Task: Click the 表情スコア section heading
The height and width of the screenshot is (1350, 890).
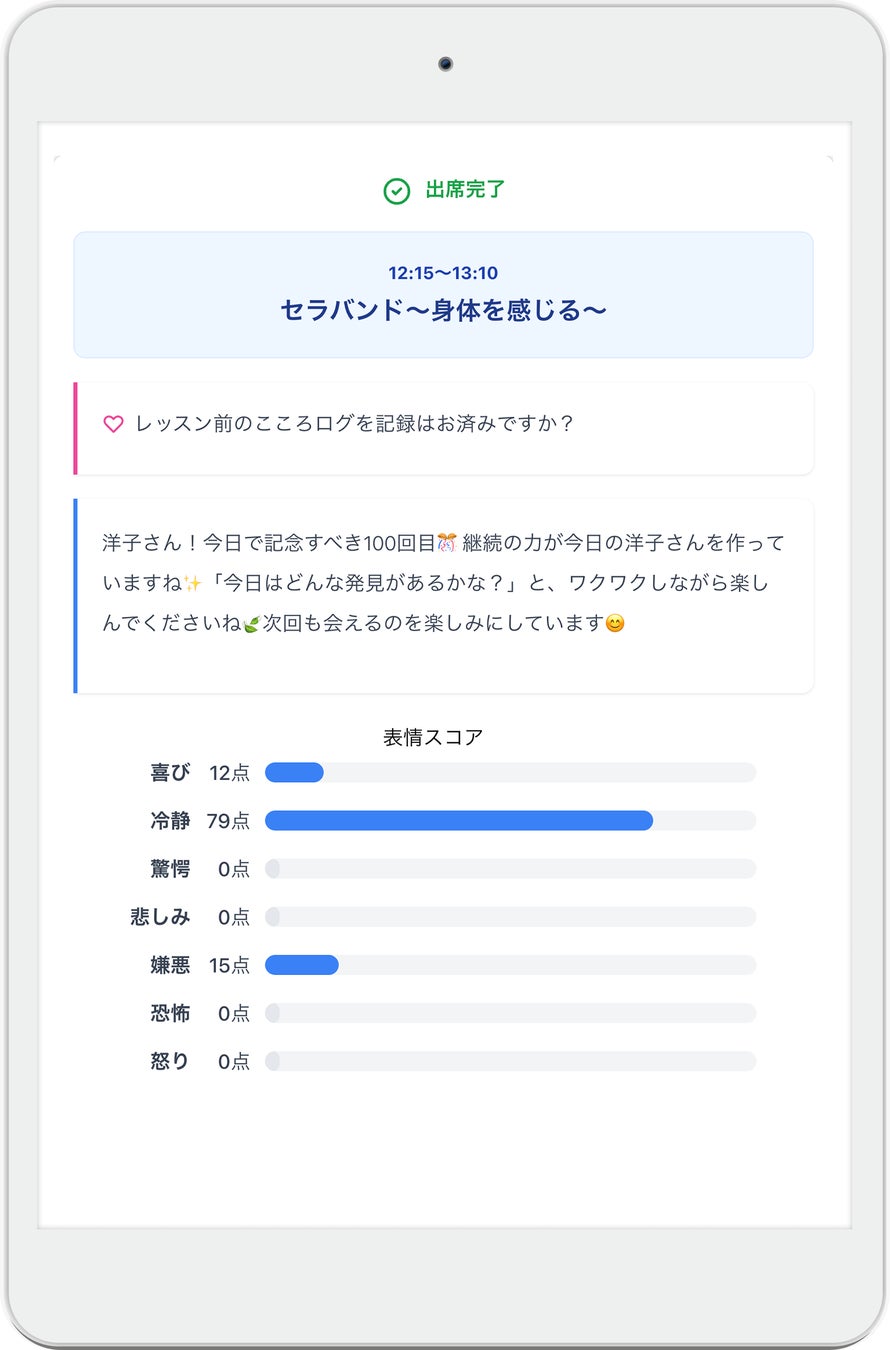Action: click(433, 738)
